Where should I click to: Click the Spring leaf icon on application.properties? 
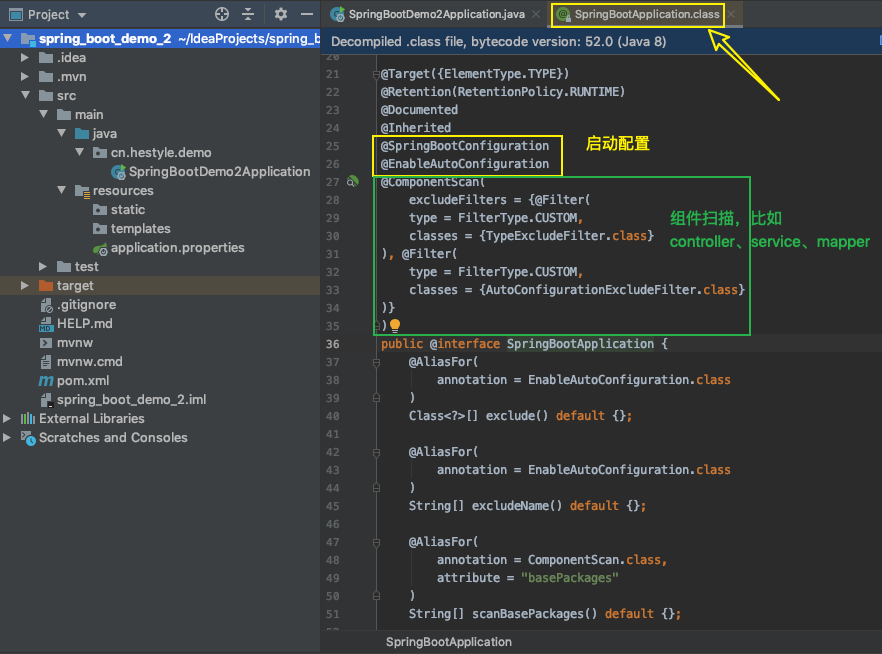click(x=98, y=247)
